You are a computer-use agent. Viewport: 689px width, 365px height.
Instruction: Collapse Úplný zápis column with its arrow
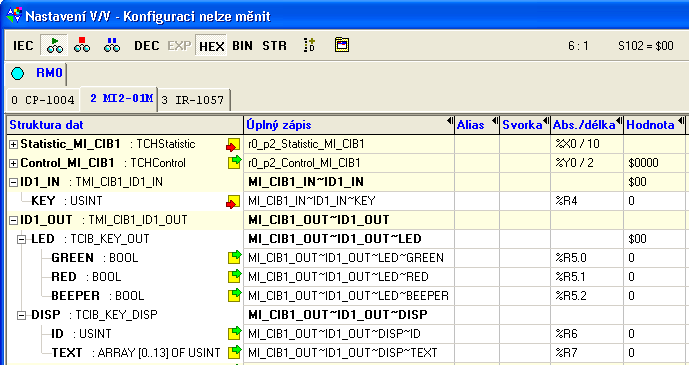(450, 120)
